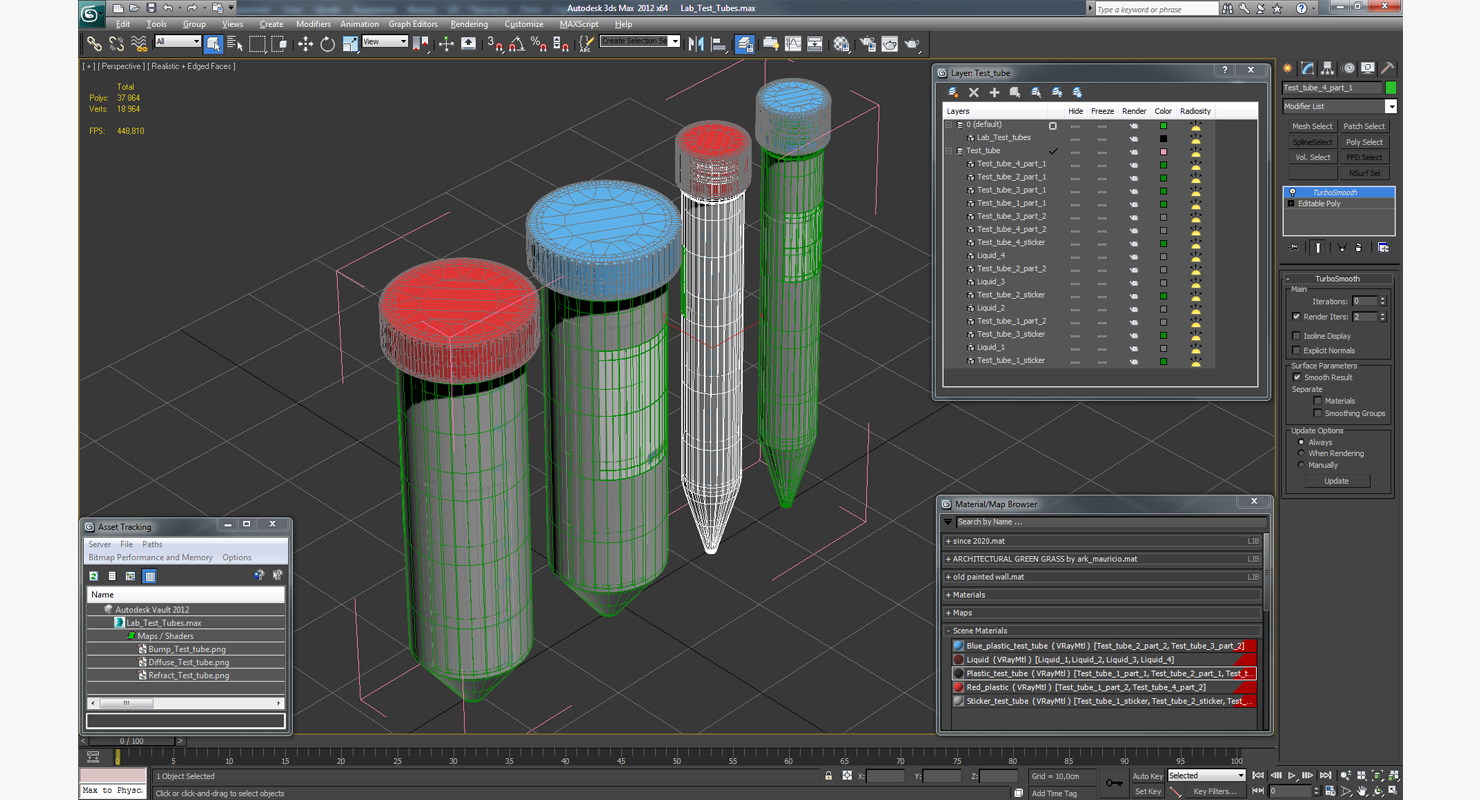1480x800 pixels.
Task: Add selected objects to highlighted layer
Action: click(994, 92)
